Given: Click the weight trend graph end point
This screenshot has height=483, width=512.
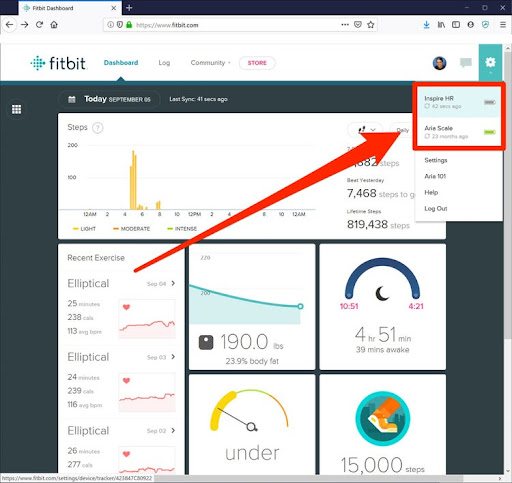Looking at the screenshot, I should click(x=300, y=306).
